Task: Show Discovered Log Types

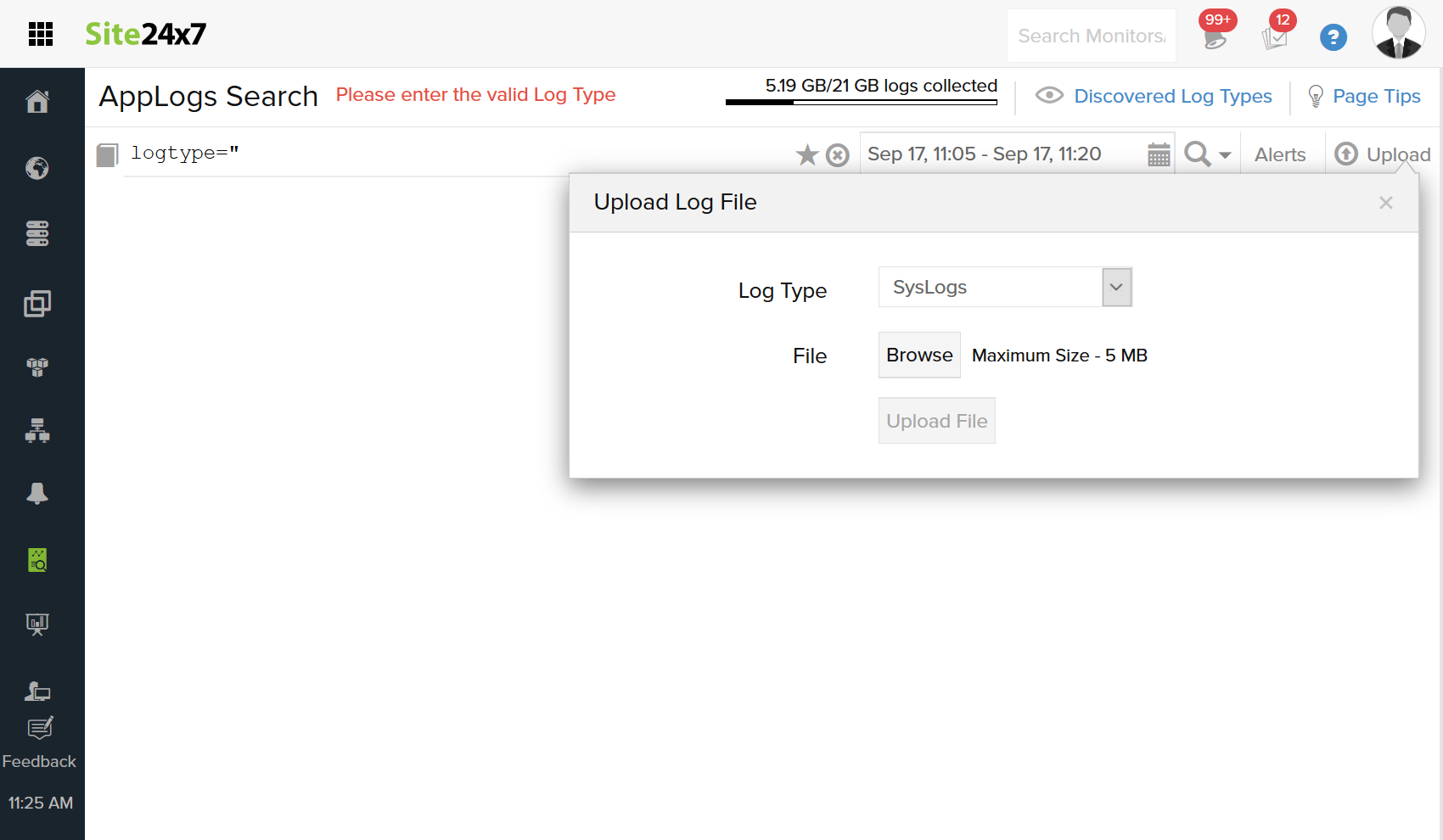Action: pos(1172,96)
